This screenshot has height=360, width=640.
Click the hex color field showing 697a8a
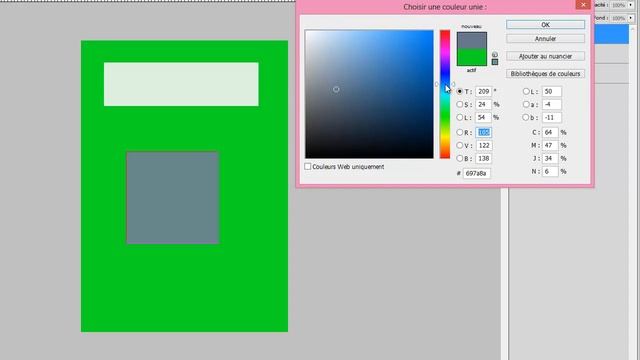pyautogui.click(x=477, y=173)
